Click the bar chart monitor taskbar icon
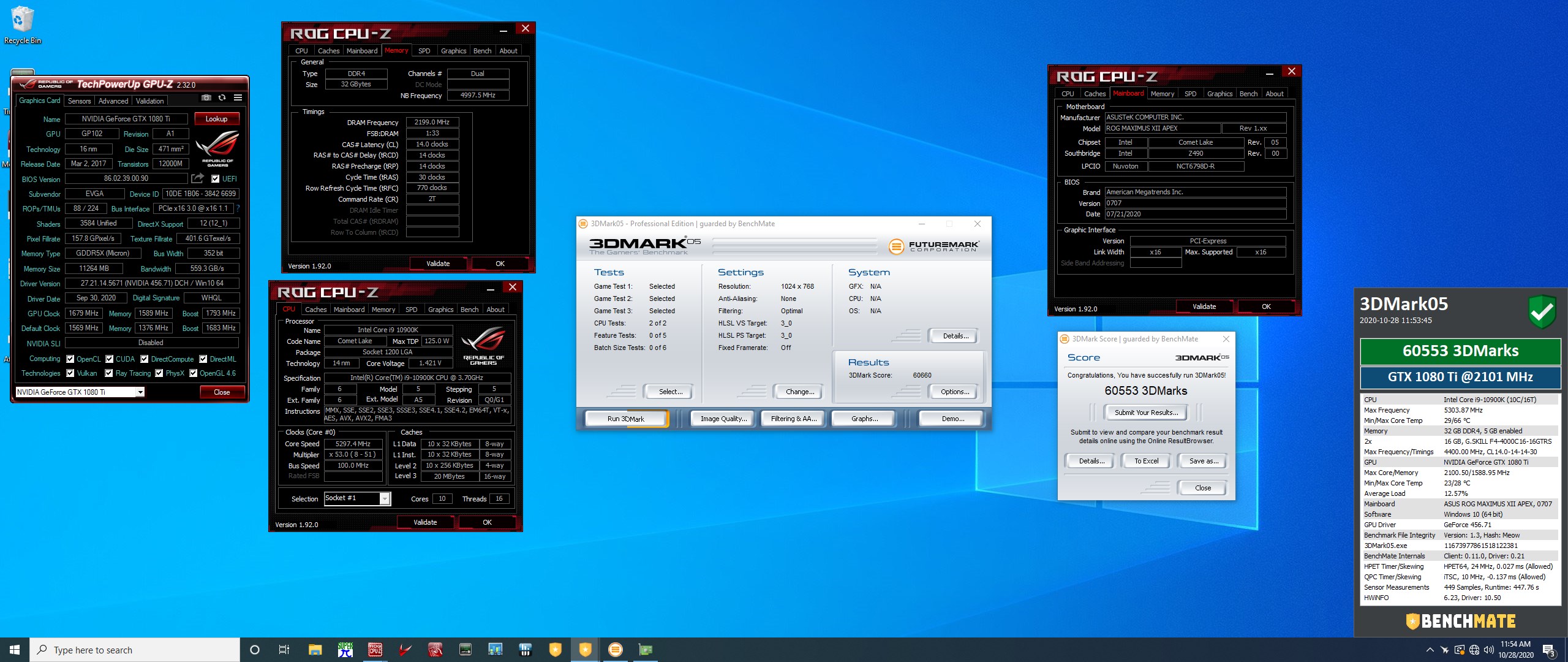 click(495, 650)
